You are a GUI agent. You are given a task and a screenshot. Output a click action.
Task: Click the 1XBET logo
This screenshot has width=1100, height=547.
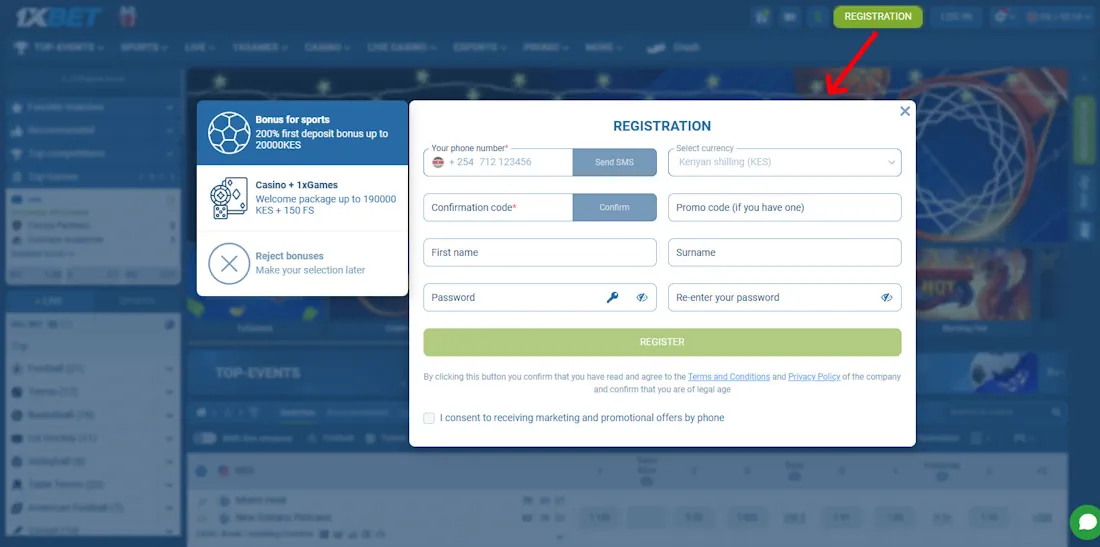59,18
